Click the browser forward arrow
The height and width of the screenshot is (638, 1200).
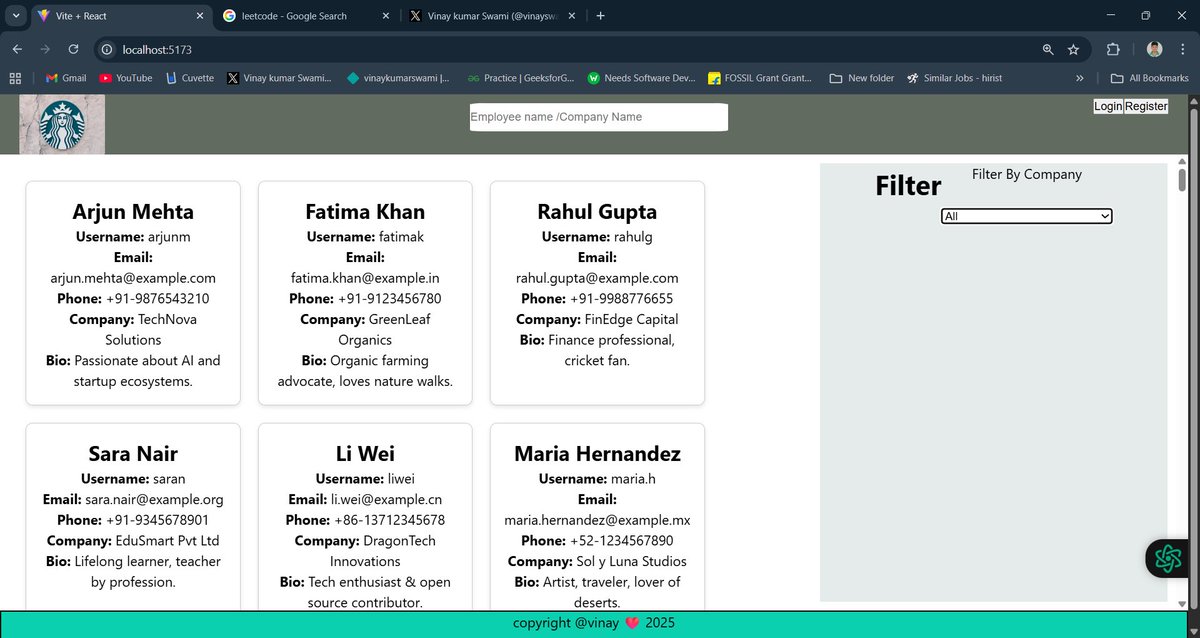[x=45, y=49]
